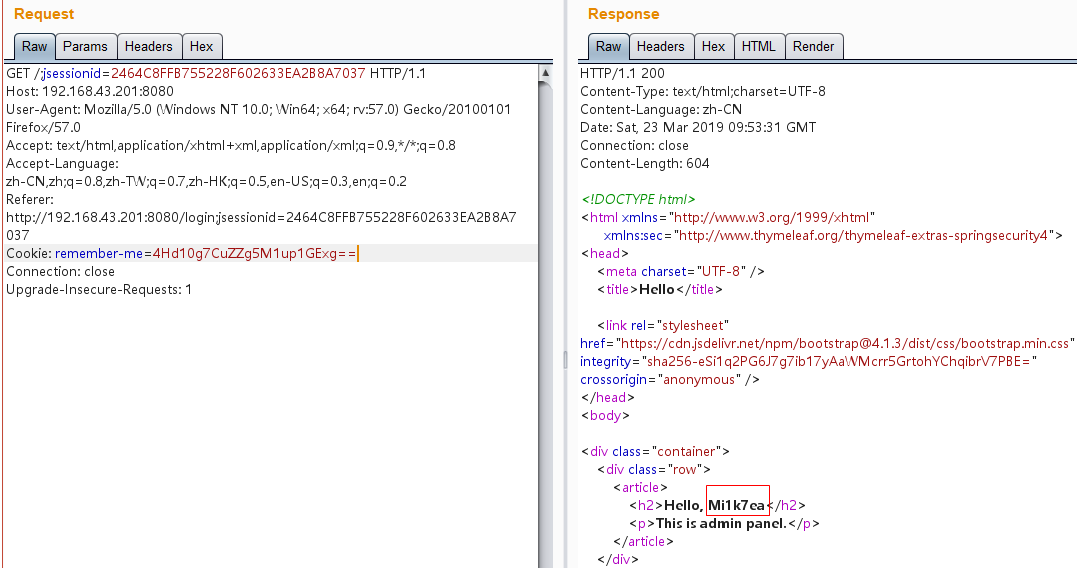Click the Host header line in request
This screenshot has height=568, width=1077.
[x=75, y=92]
